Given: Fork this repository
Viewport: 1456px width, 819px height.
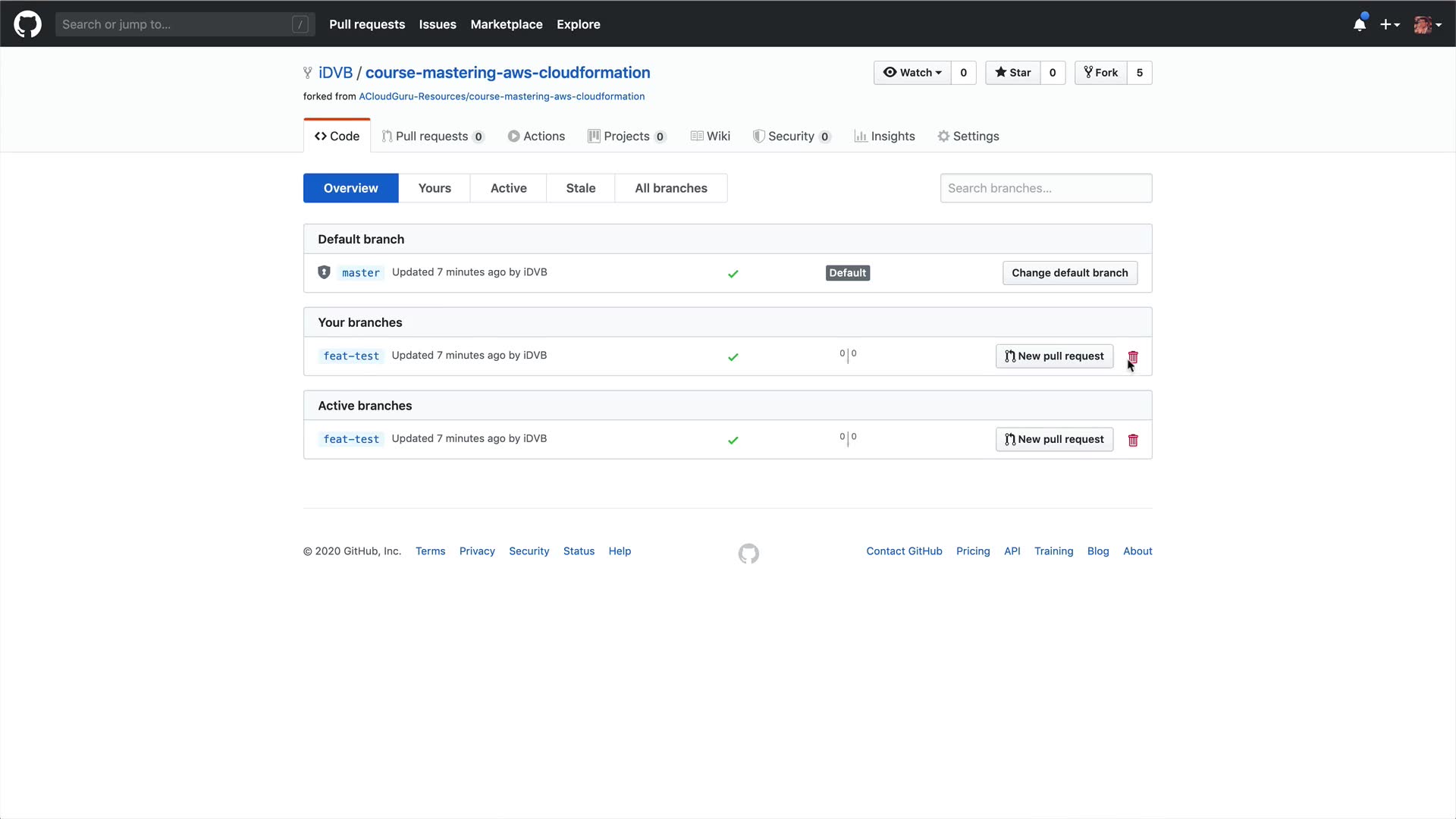Looking at the screenshot, I should pyautogui.click(x=1101, y=73).
